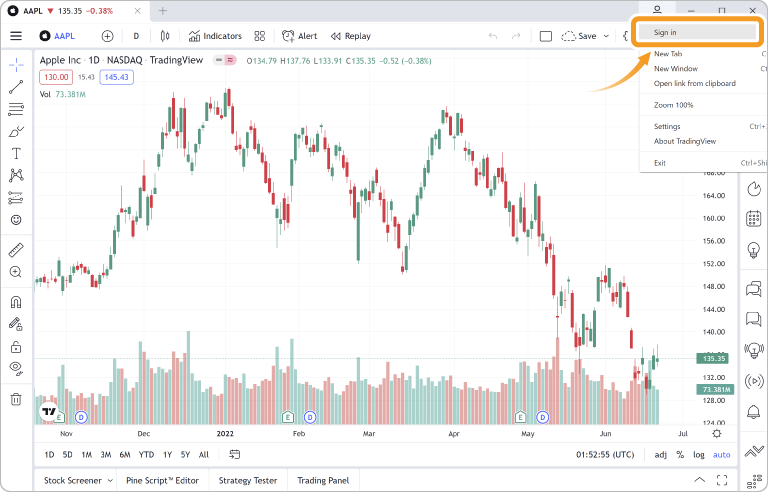Open the calendar icon in right sidebar
The width and height of the screenshot is (768, 492).
(754, 219)
